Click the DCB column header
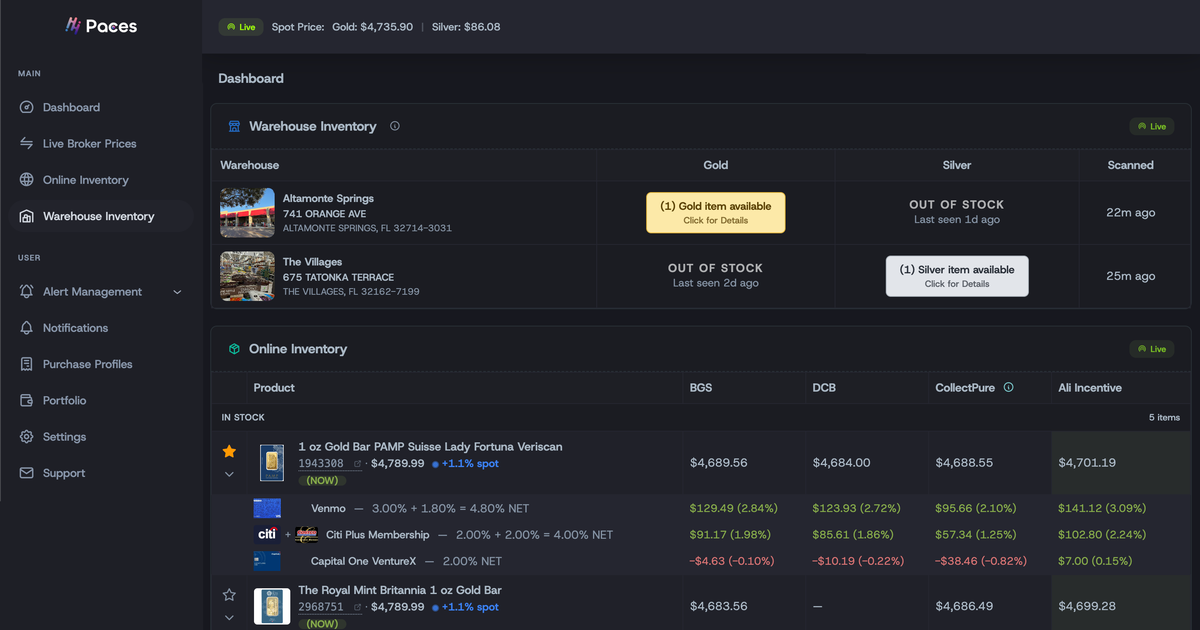Viewport: 1200px width, 630px height. pyautogui.click(x=824, y=387)
